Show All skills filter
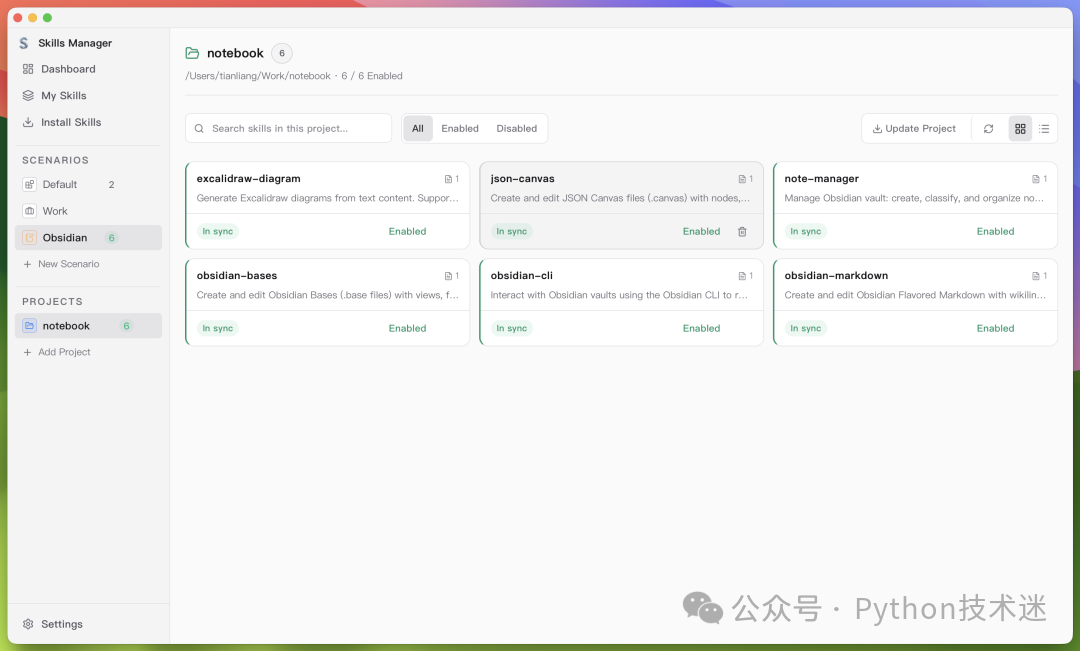The height and width of the screenshot is (651, 1080). pyautogui.click(x=418, y=128)
